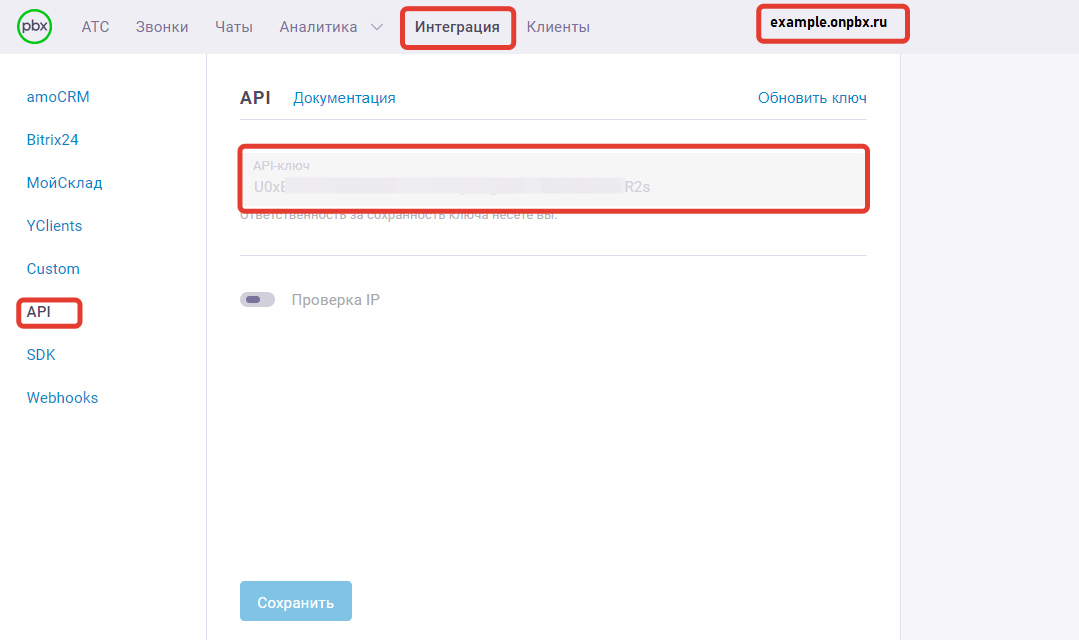This screenshot has height=640, width=1079.
Task: Select Bitrix24 integration in sidebar
Action: [52, 140]
